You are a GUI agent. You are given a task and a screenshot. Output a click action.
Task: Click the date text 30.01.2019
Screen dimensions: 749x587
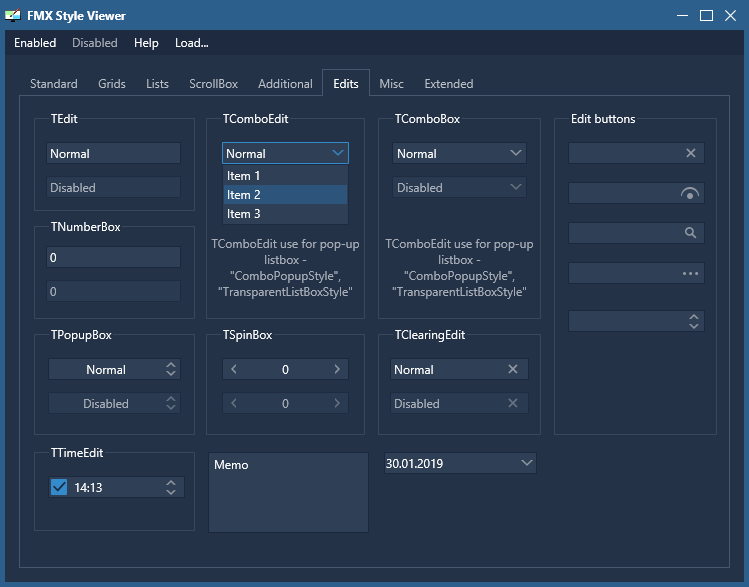tap(414, 463)
